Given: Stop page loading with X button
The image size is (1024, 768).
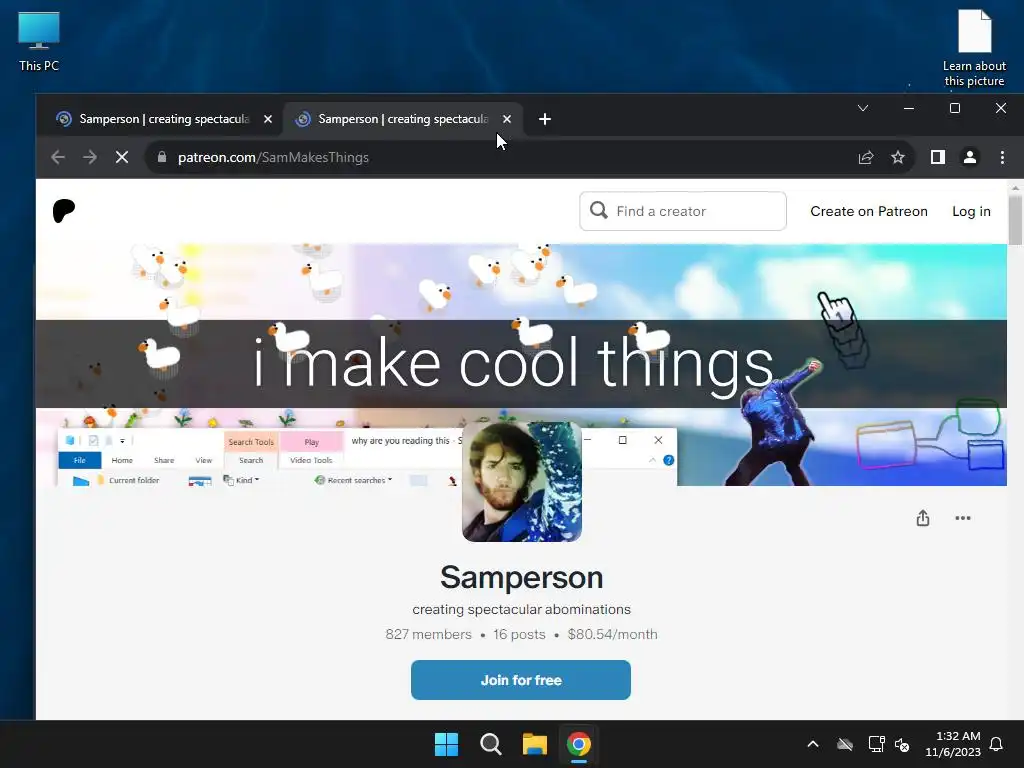Looking at the screenshot, I should pos(122,157).
